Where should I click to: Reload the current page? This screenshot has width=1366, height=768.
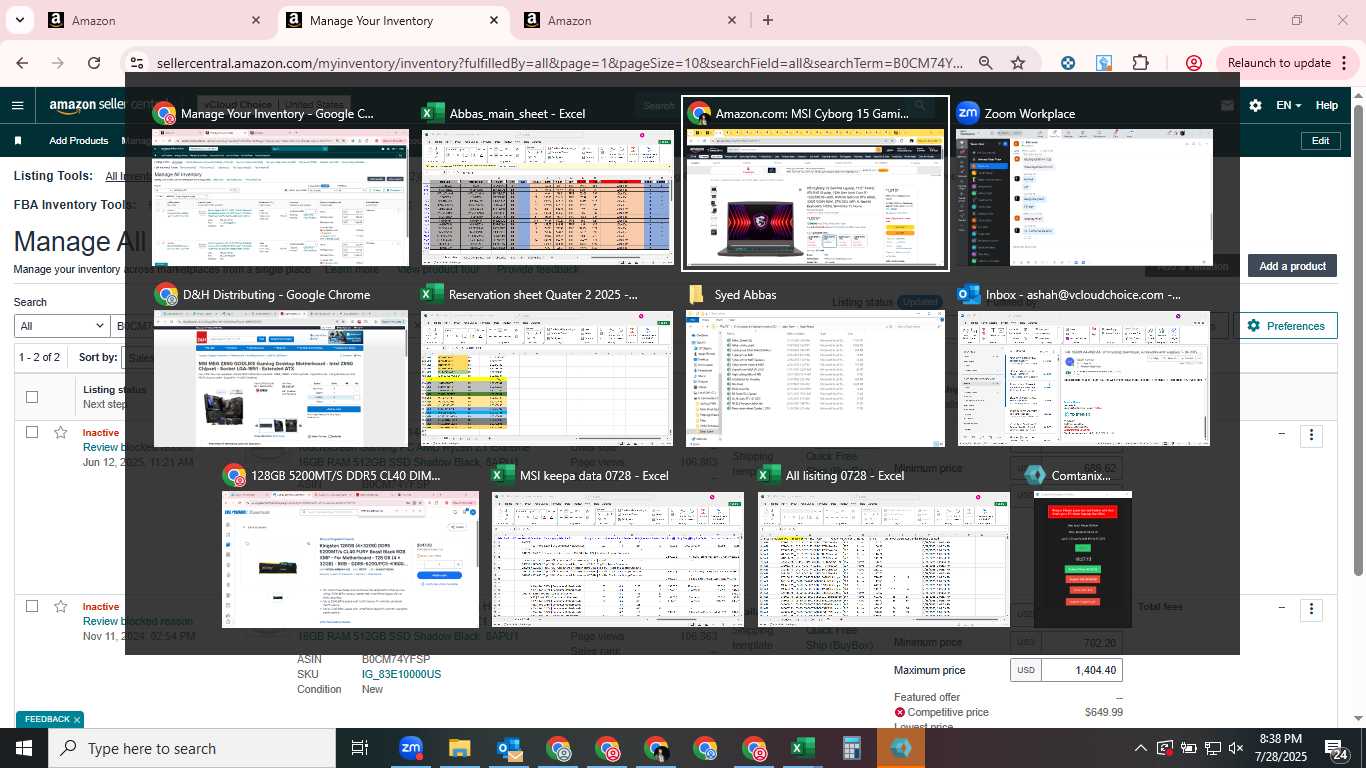(94, 63)
